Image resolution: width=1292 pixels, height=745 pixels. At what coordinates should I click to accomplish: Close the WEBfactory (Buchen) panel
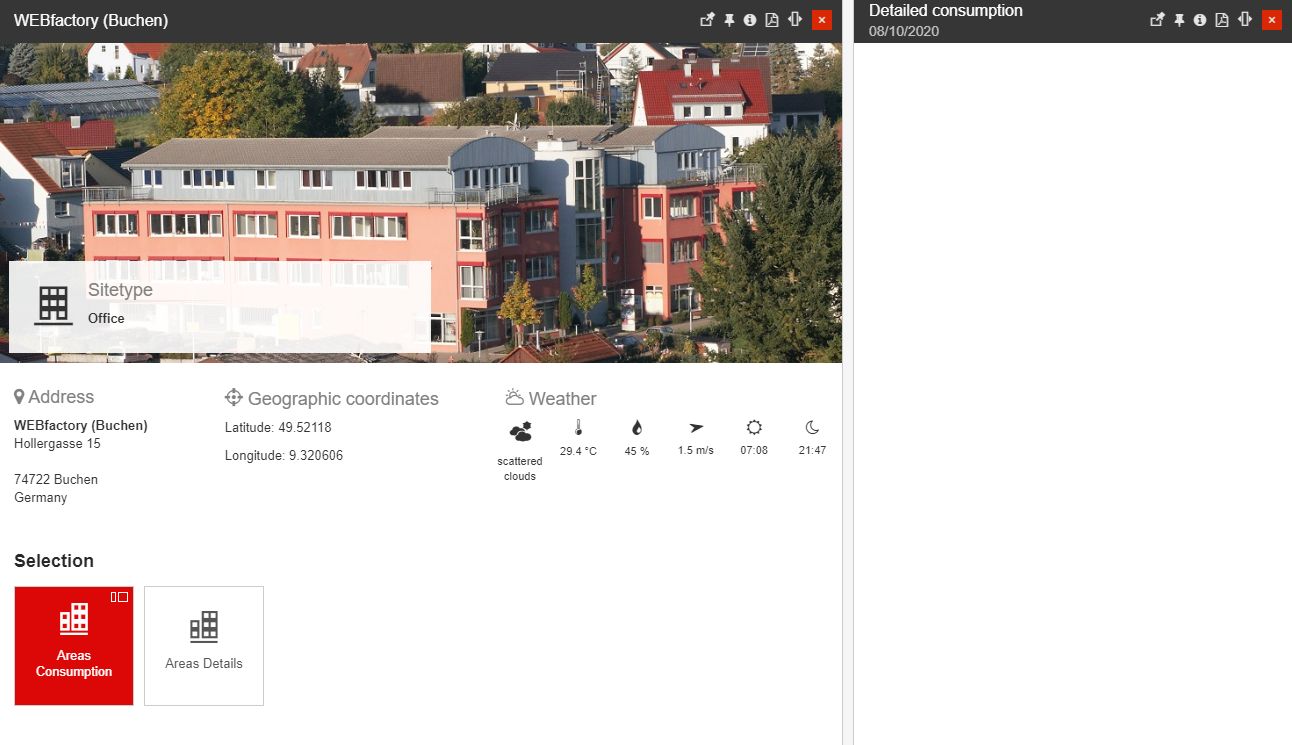click(x=822, y=20)
